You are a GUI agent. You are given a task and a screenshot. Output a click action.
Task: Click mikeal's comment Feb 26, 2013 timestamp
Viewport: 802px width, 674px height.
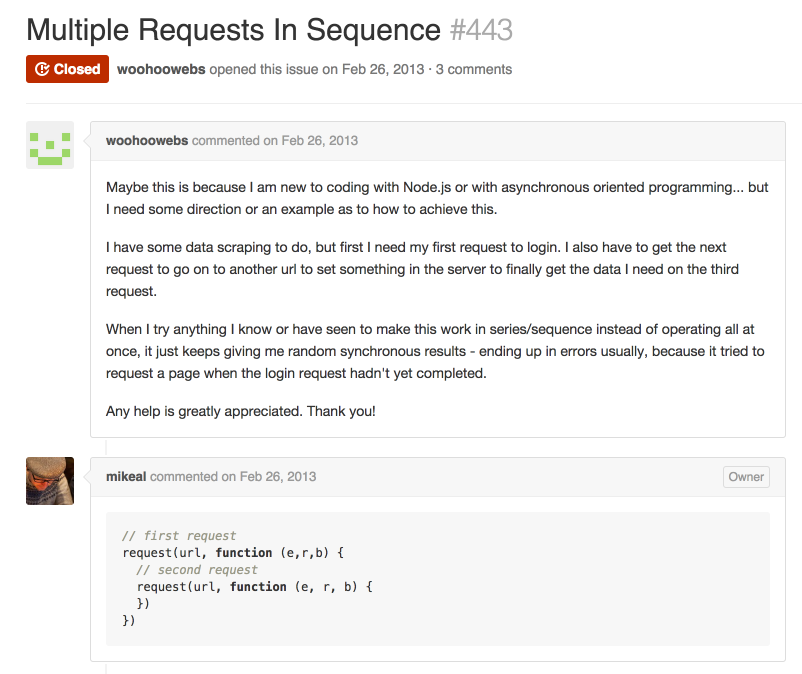[278, 477]
